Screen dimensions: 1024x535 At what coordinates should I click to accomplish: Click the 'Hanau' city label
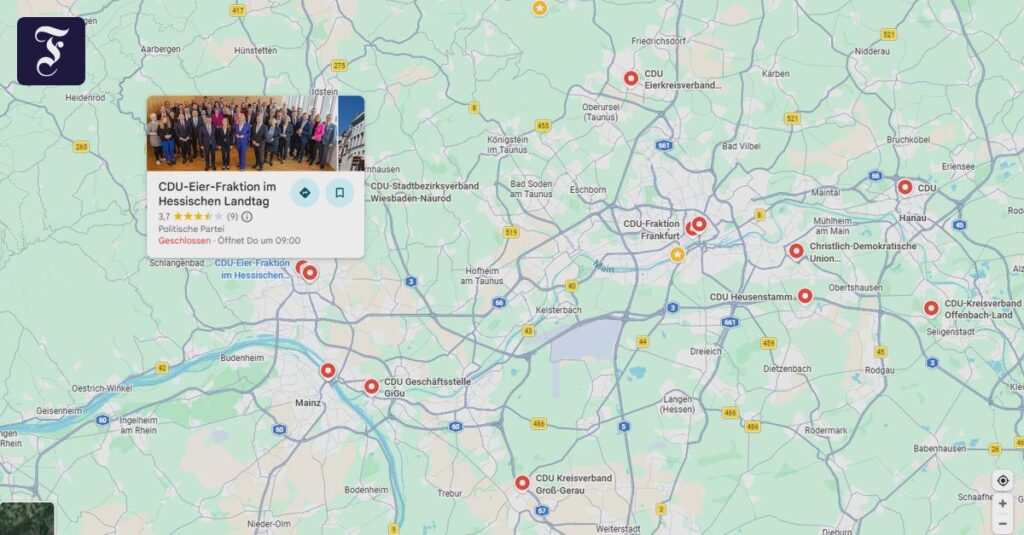click(x=912, y=218)
